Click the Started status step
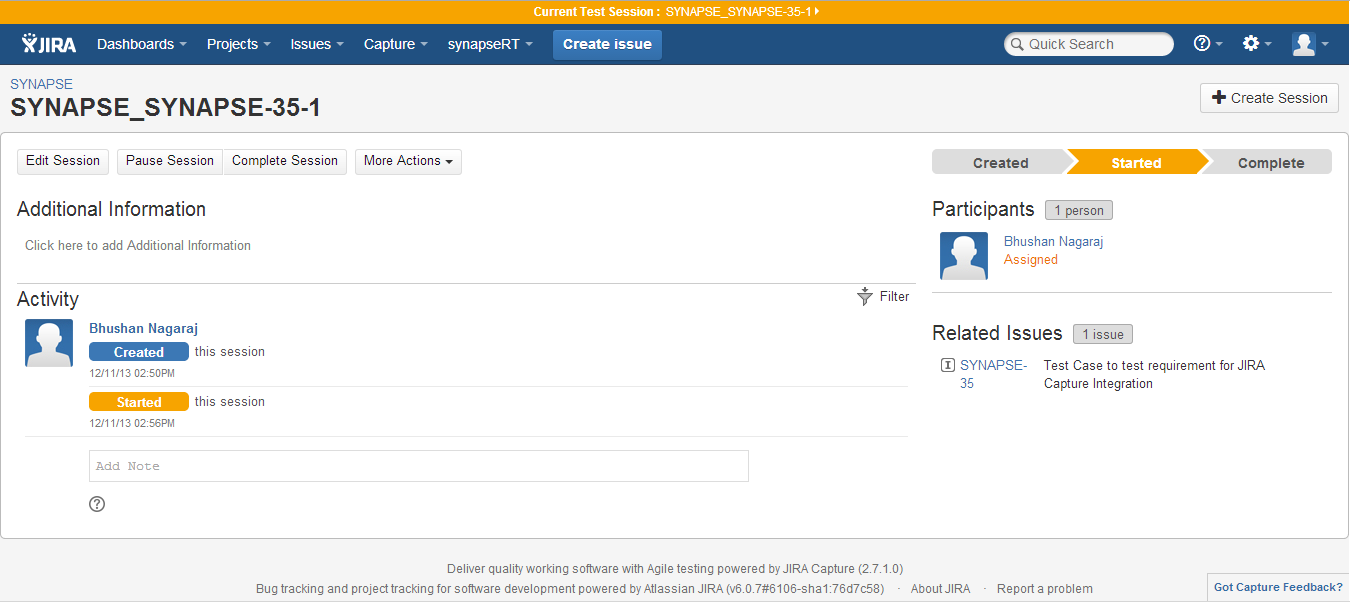Viewport: 1350px width, 602px height. [x=1136, y=162]
